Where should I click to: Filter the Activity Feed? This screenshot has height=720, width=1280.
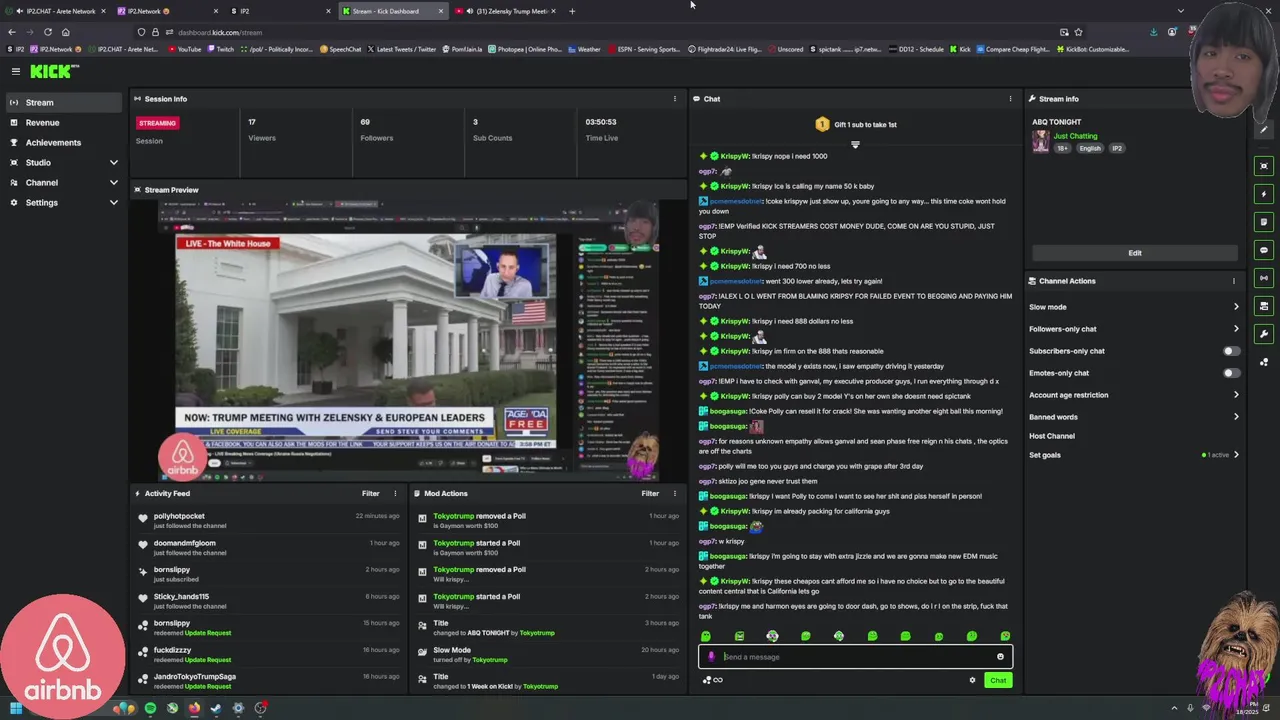370,493
